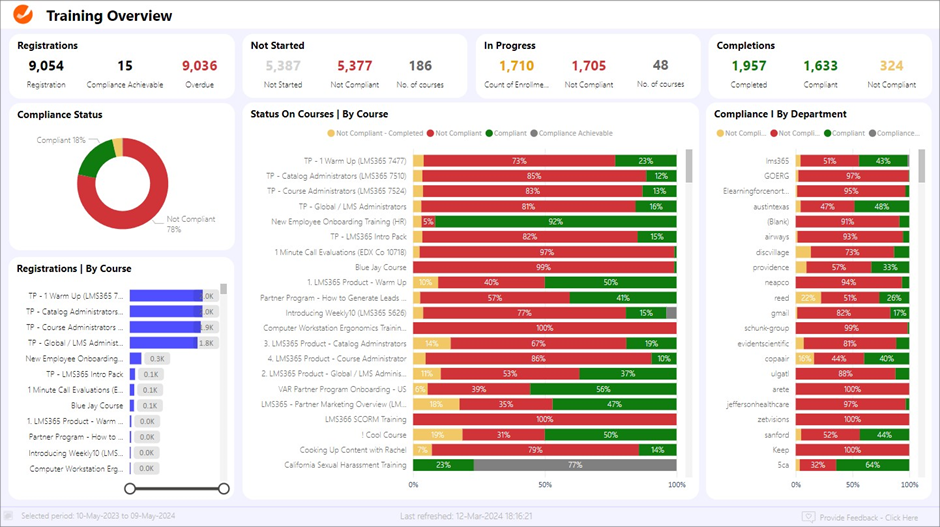Viewport: 940px width, 527px height.
Task: Click the 1,957 Completed KPI value
Action: pos(748,67)
